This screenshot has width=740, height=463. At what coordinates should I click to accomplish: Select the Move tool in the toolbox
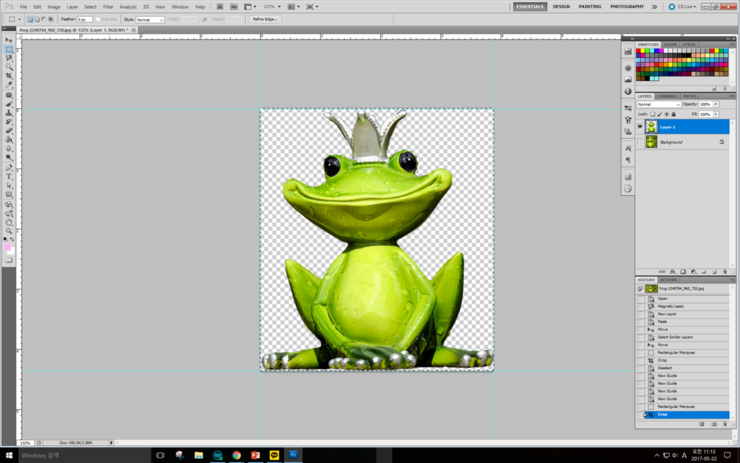pyautogui.click(x=9, y=40)
